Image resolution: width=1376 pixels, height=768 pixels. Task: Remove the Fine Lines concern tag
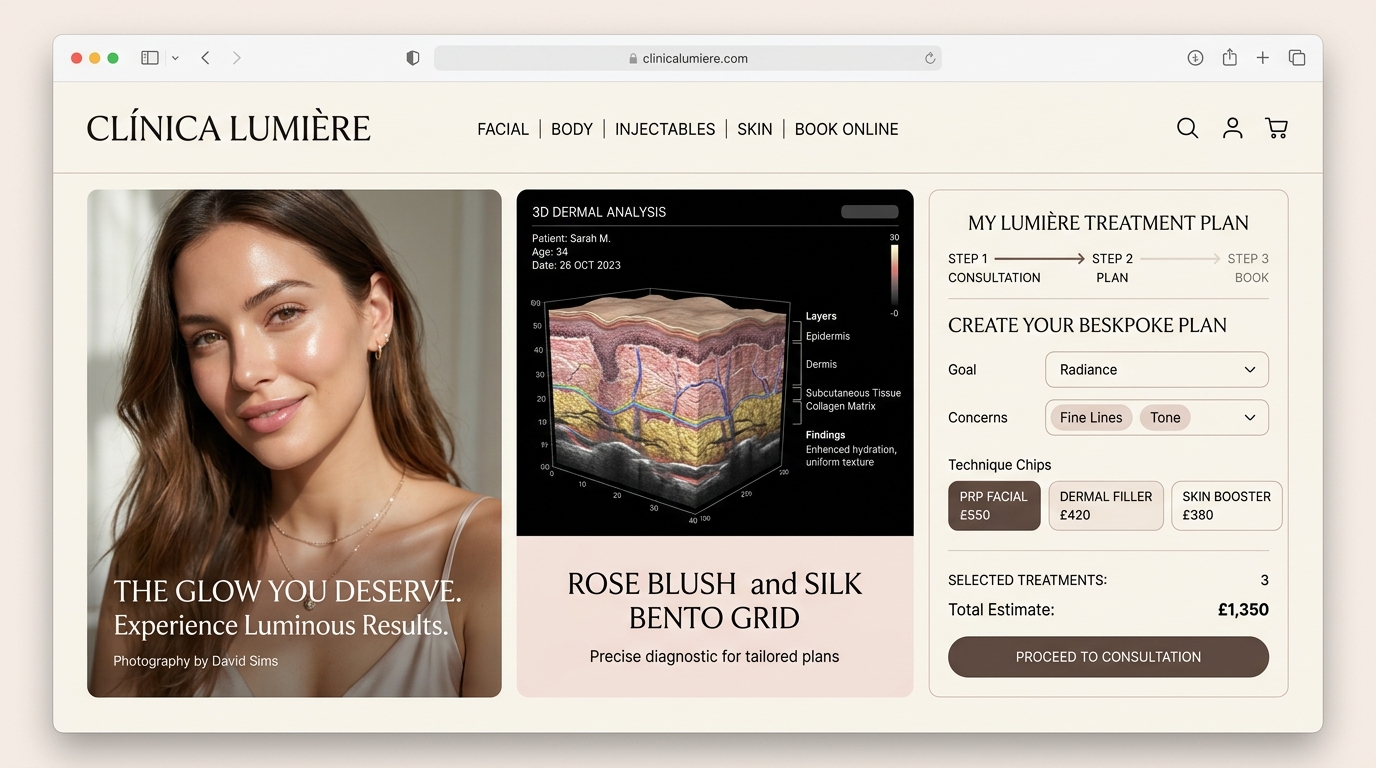[x=1091, y=418]
